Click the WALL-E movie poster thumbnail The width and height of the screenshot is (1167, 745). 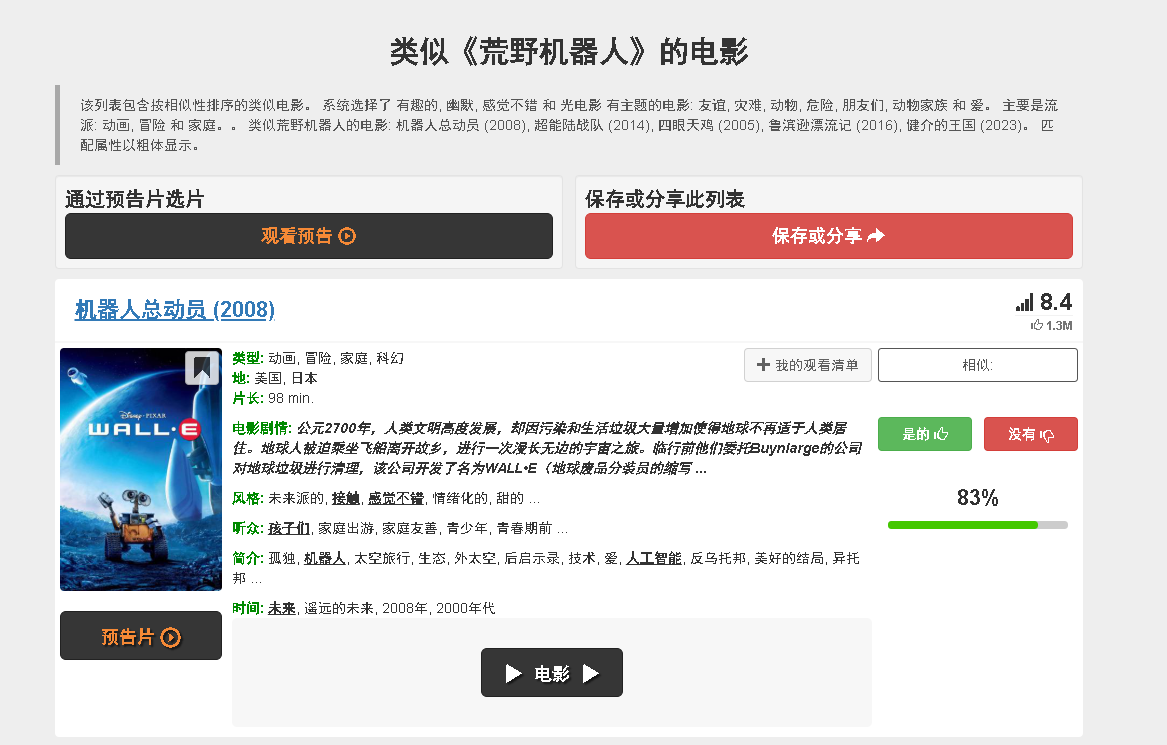tap(140, 470)
